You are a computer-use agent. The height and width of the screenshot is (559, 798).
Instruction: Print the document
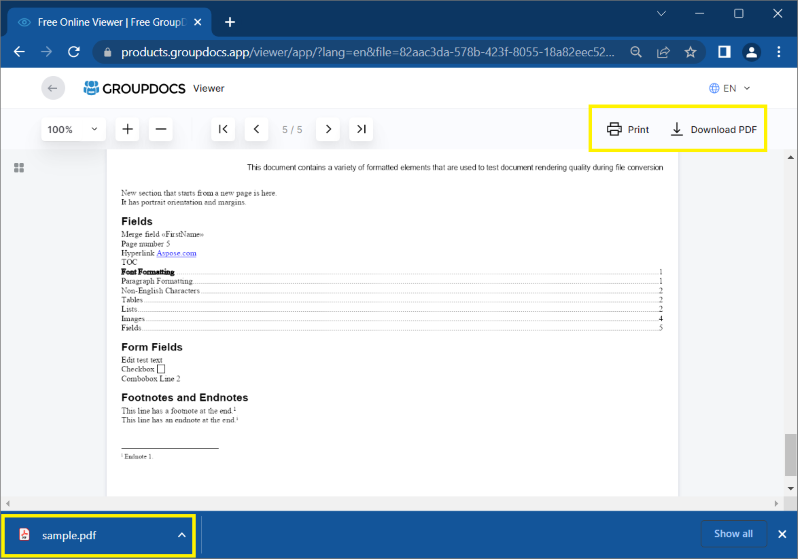[628, 129]
